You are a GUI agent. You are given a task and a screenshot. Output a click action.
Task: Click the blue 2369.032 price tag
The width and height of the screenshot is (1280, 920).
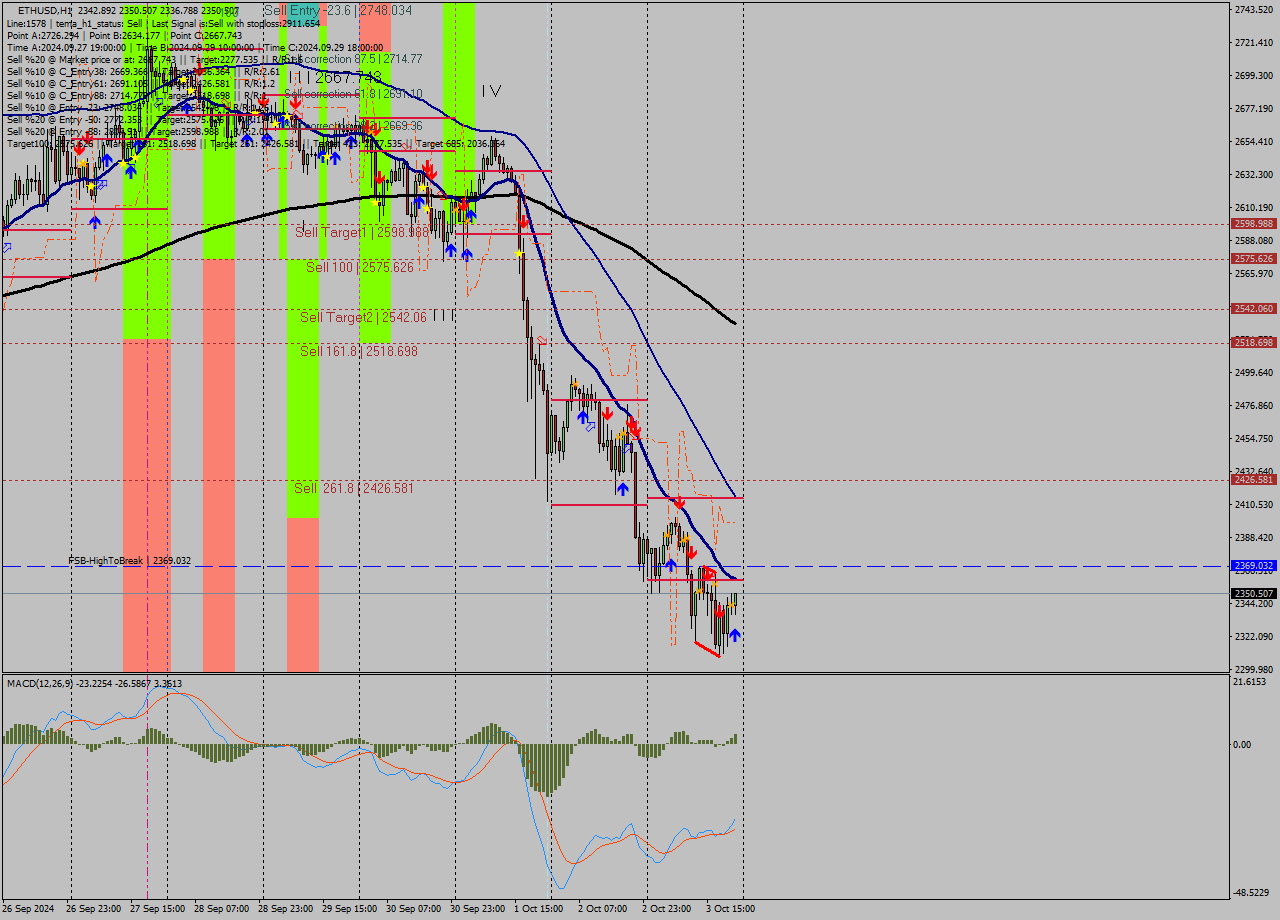(1254, 566)
